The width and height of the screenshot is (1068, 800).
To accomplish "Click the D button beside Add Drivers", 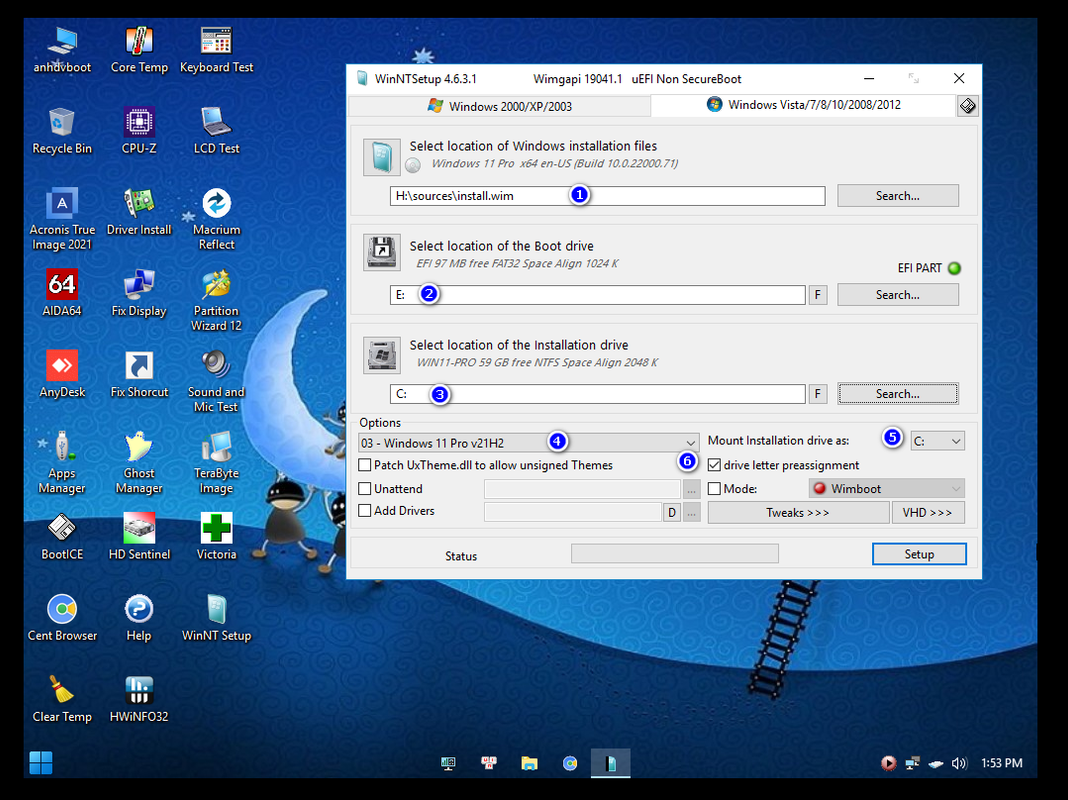I will coord(672,512).
